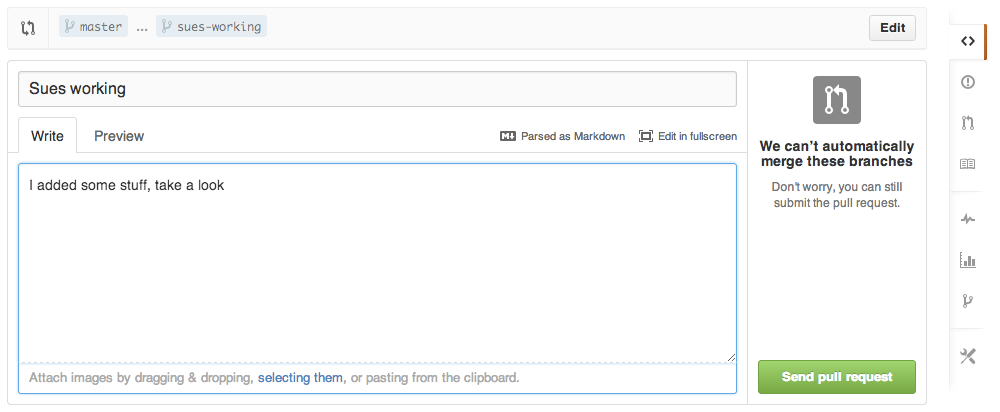
Task: Click the Parsed as Markdown link
Action: click(x=563, y=136)
